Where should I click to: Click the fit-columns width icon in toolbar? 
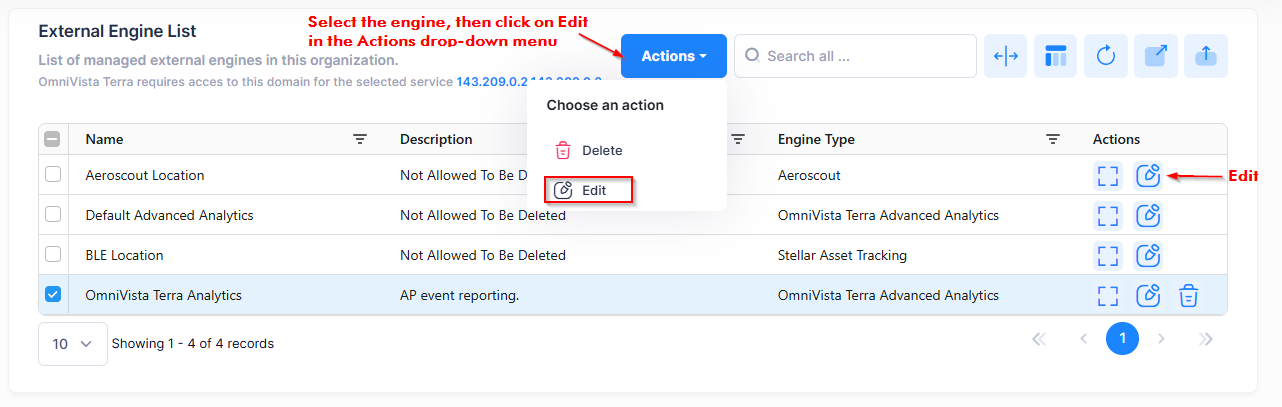tap(1006, 56)
